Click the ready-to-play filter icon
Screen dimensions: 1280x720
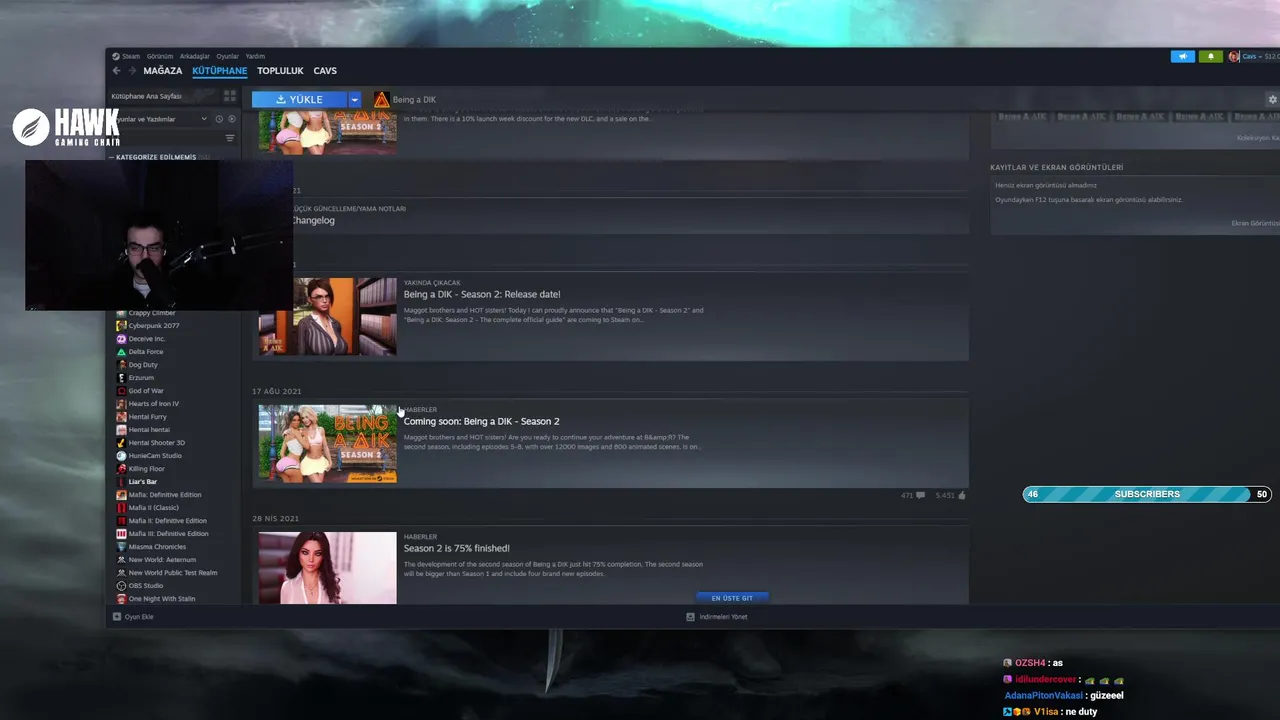click(232, 119)
